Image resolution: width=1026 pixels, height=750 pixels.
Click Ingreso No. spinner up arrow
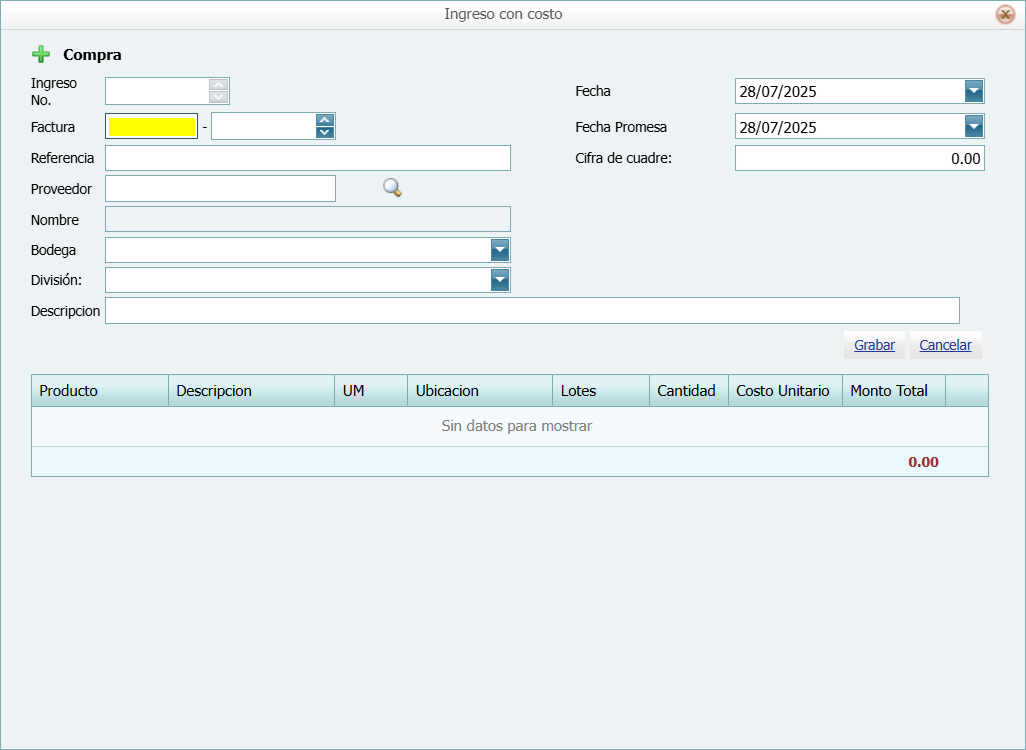coord(219,85)
